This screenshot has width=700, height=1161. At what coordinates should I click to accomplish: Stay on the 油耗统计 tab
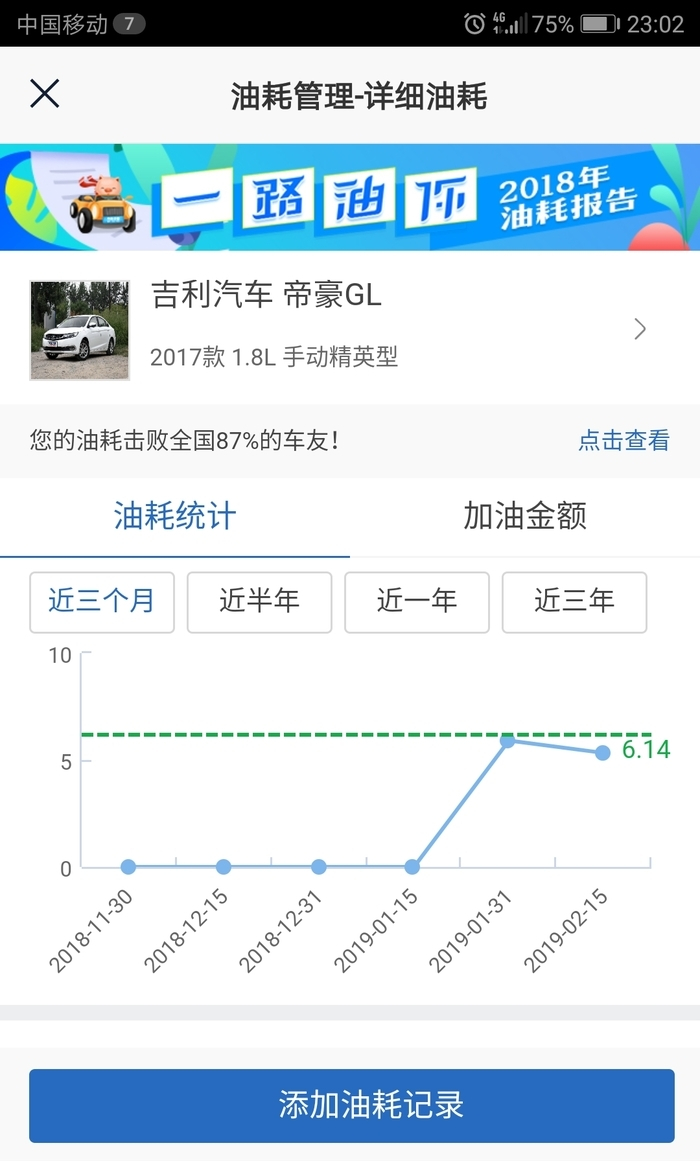[176, 517]
